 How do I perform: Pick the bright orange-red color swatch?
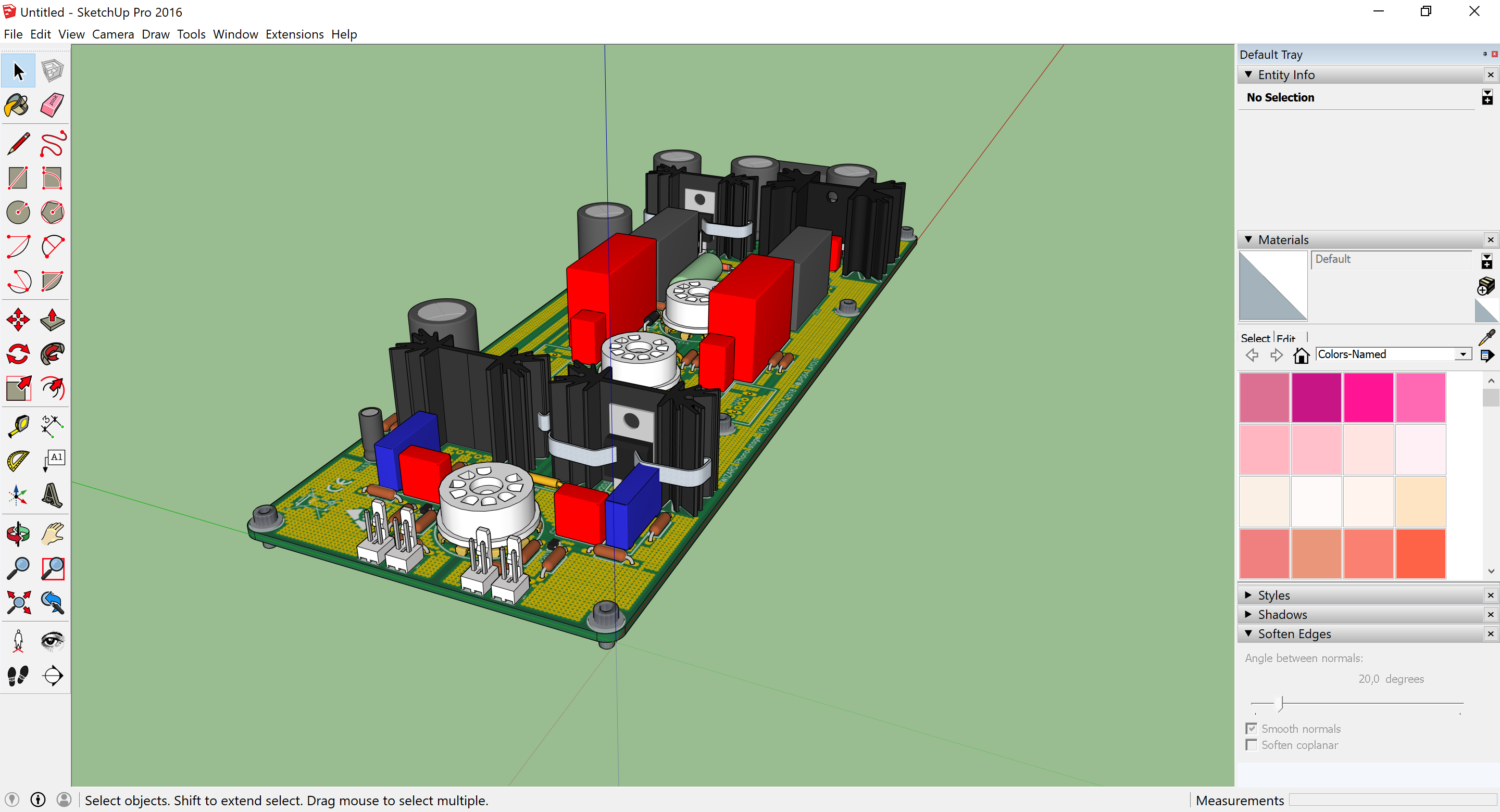click(1420, 553)
